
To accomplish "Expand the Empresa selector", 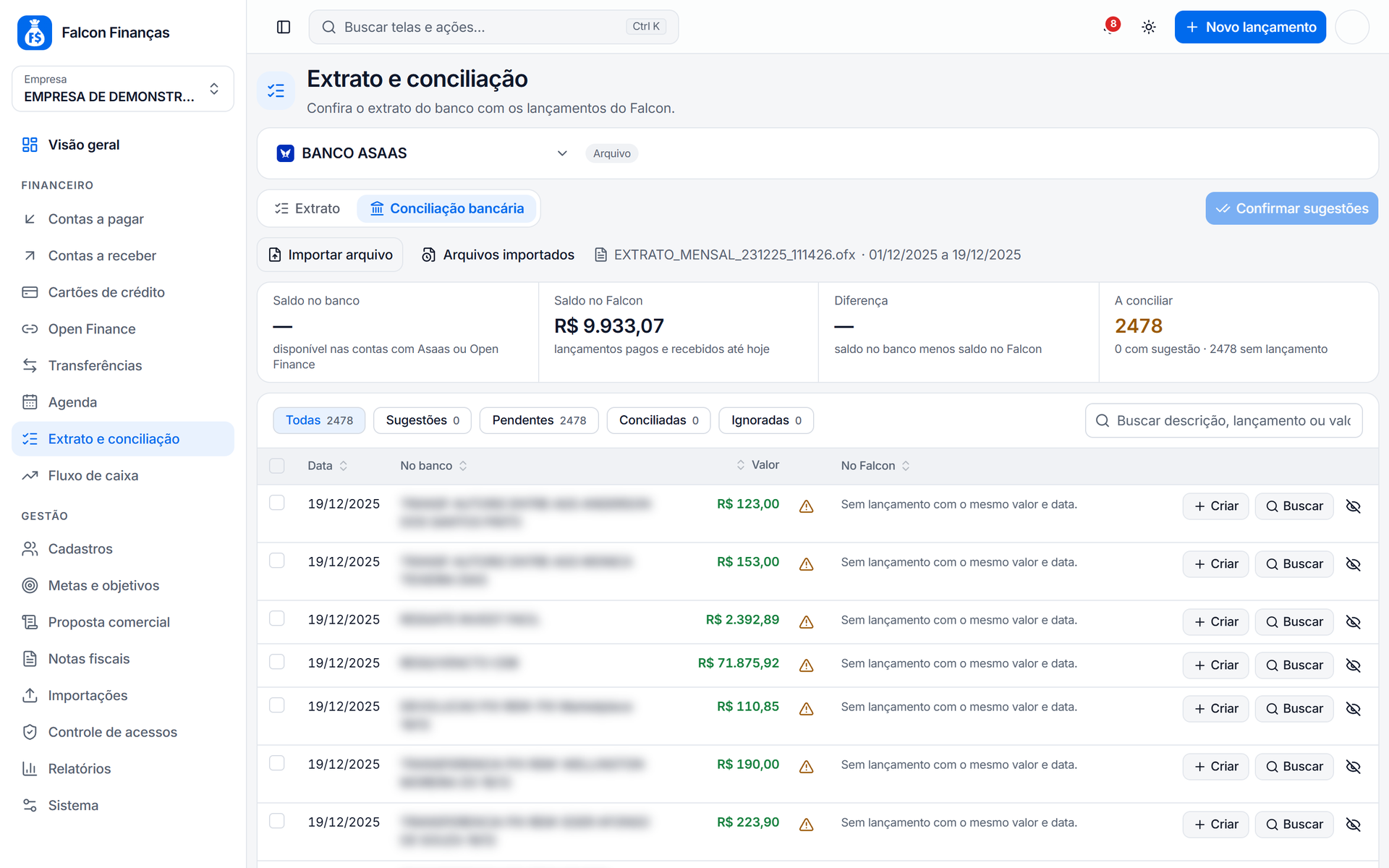I will tap(123, 89).
